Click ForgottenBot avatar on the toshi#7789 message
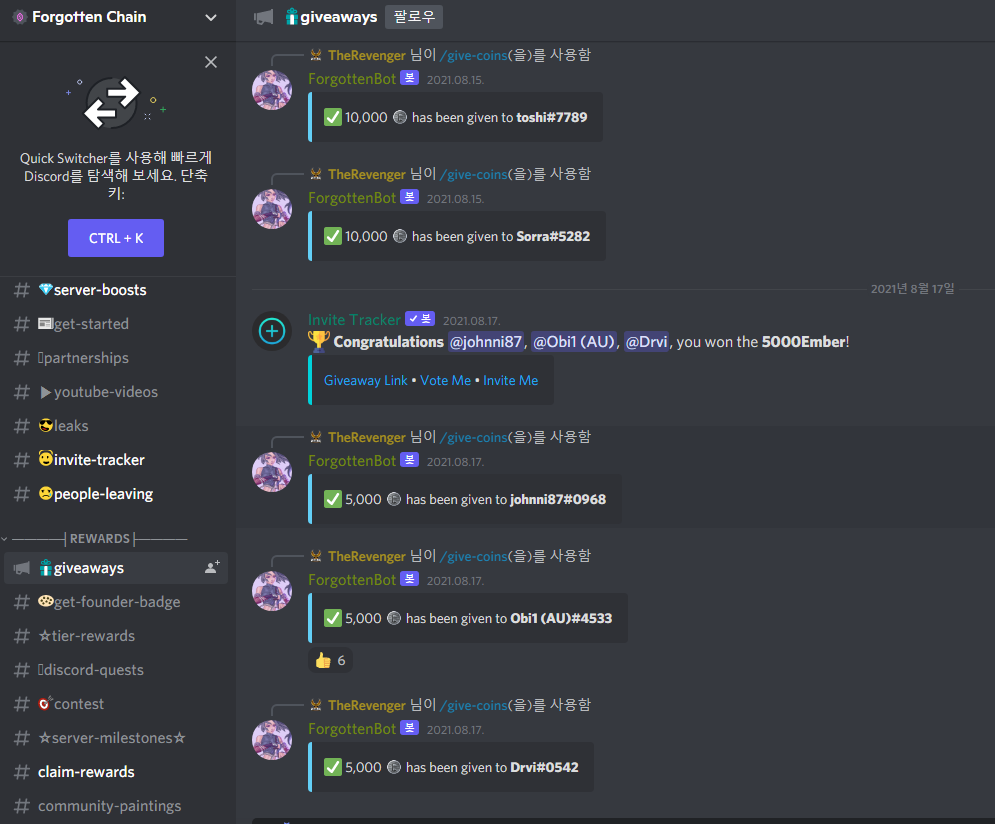This screenshot has height=824, width=995. 272,90
